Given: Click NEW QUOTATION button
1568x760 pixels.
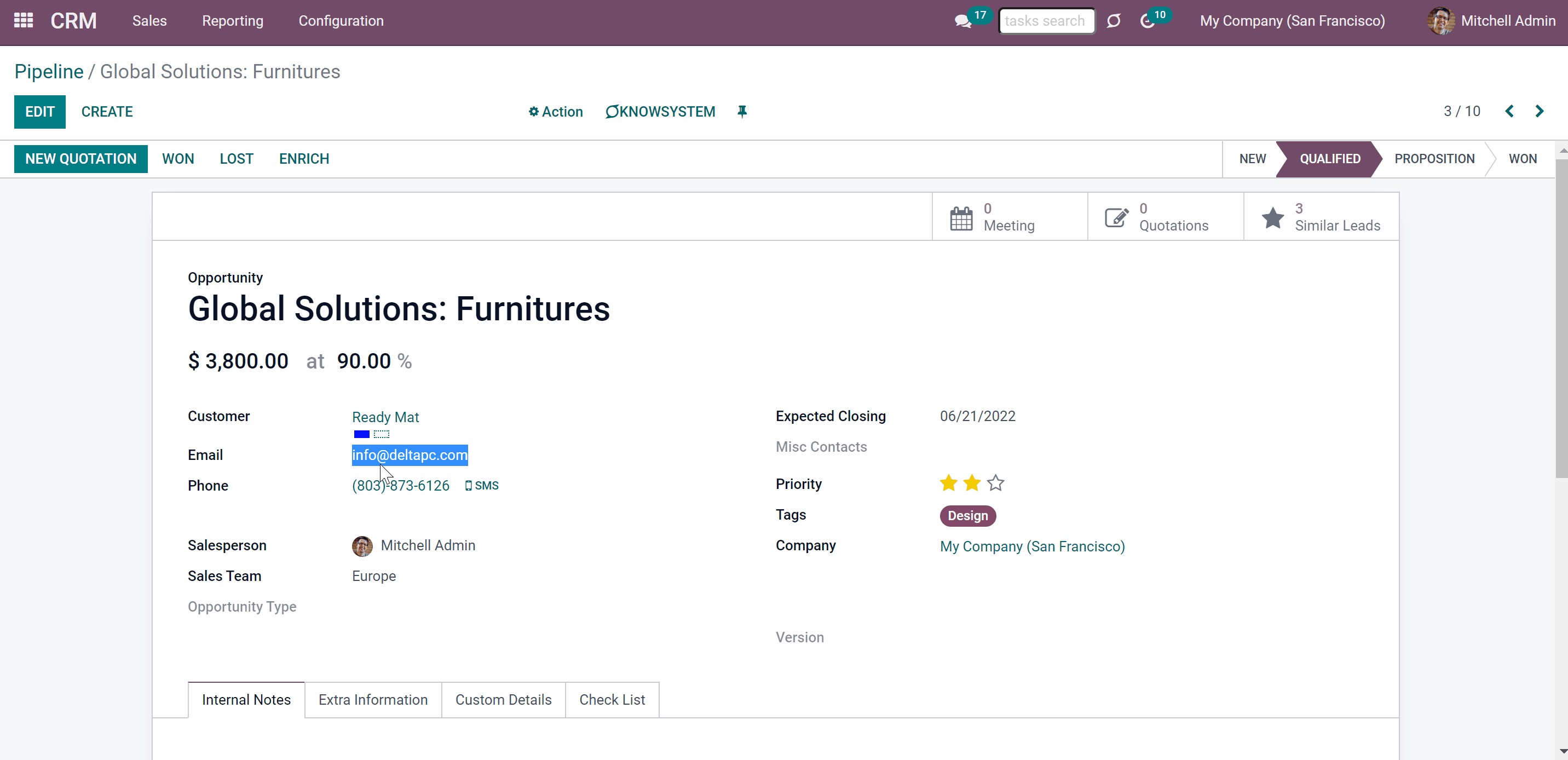Looking at the screenshot, I should pos(81,159).
